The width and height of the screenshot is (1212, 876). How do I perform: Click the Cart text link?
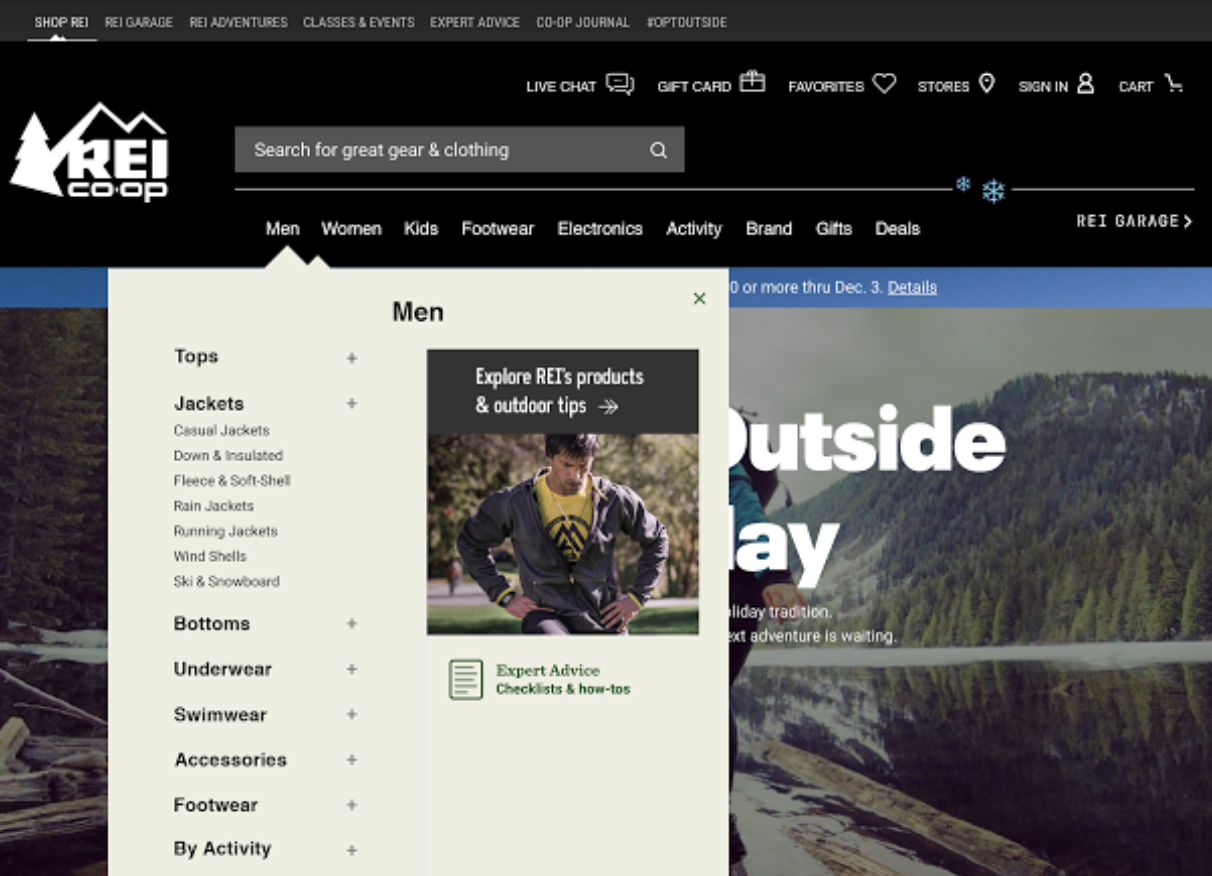coord(1136,87)
